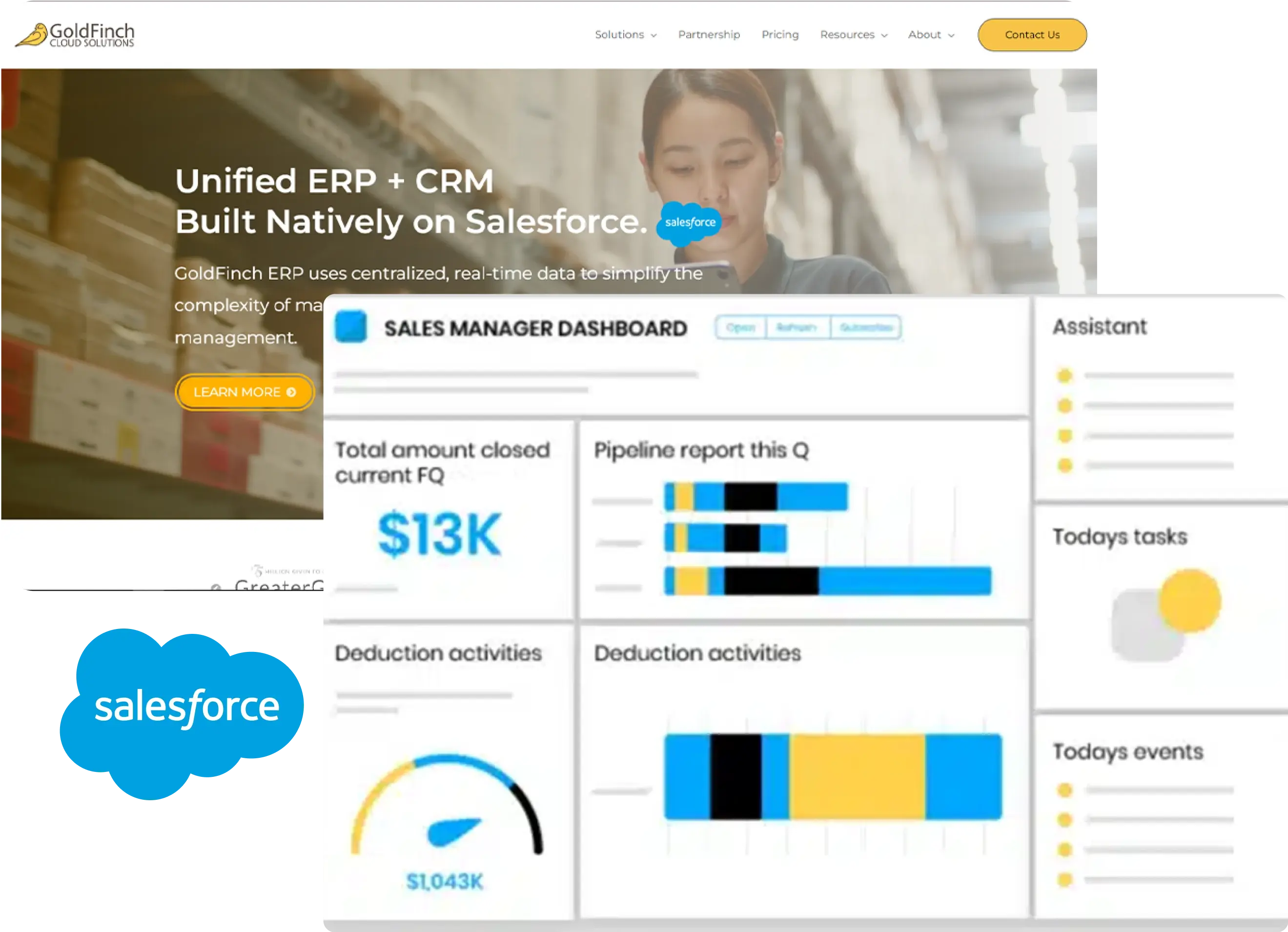Expand the Solutions dropdown menu
The image size is (1288, 932).
click(625, 35)
